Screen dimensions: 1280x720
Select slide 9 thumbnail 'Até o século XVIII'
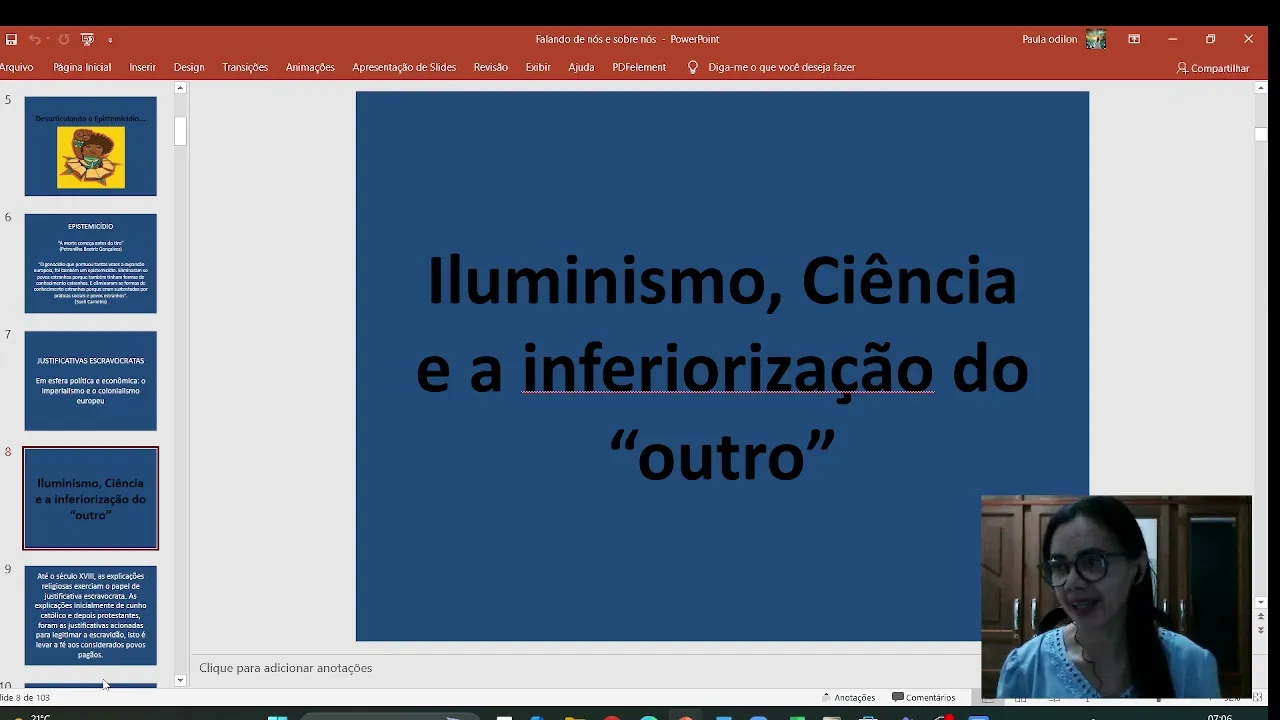pyautogui.click(x=91, y=615)
